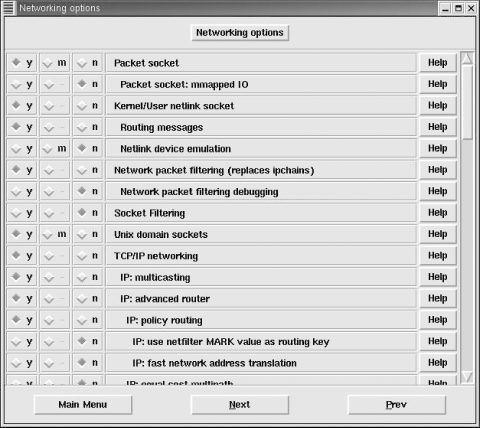Click the Networking options header button
The width and height of the screenshot is (481, 428).
click(x=240, y=33)
